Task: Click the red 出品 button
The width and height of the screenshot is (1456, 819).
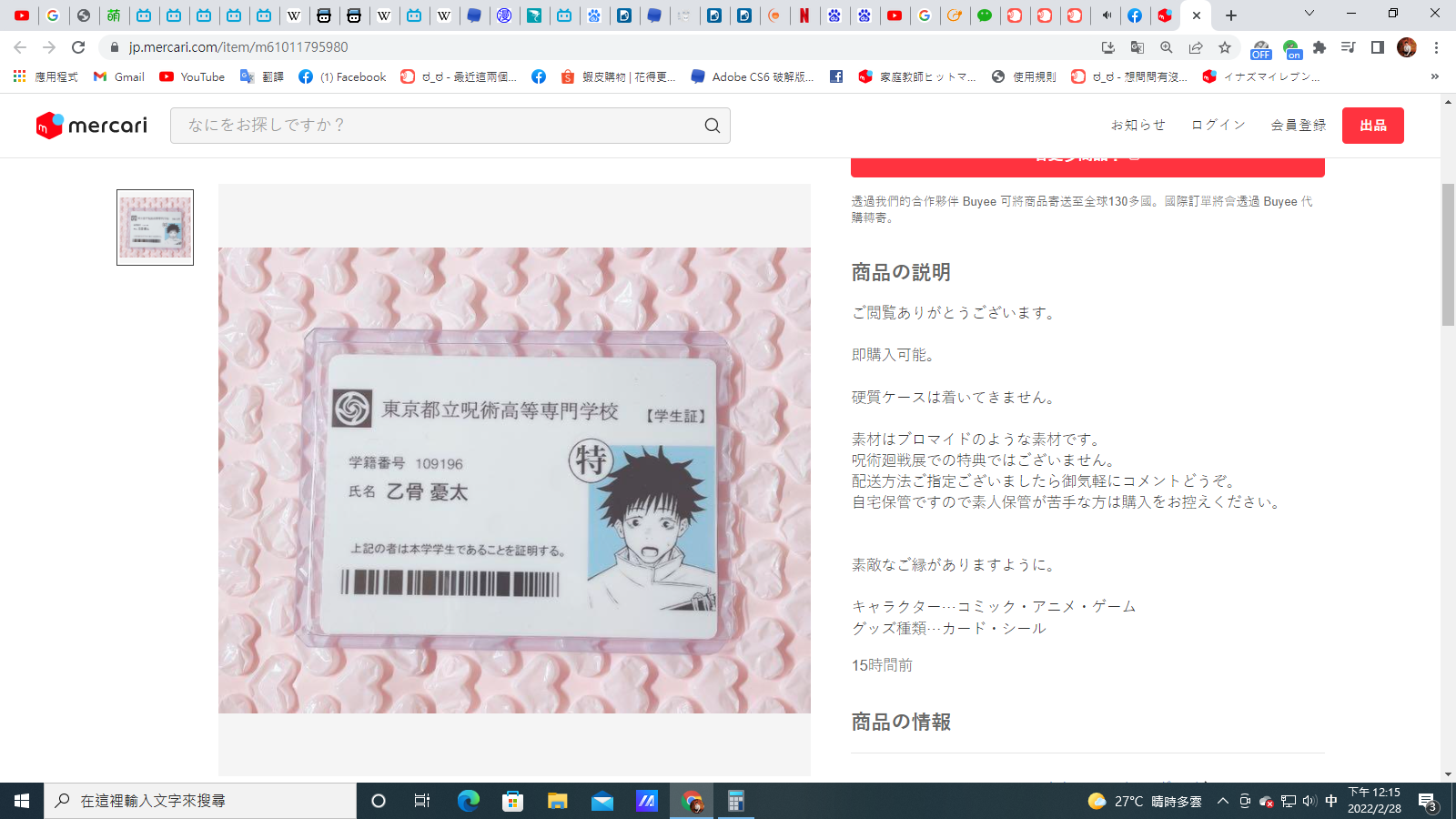Action: [x=1372, y=126]
